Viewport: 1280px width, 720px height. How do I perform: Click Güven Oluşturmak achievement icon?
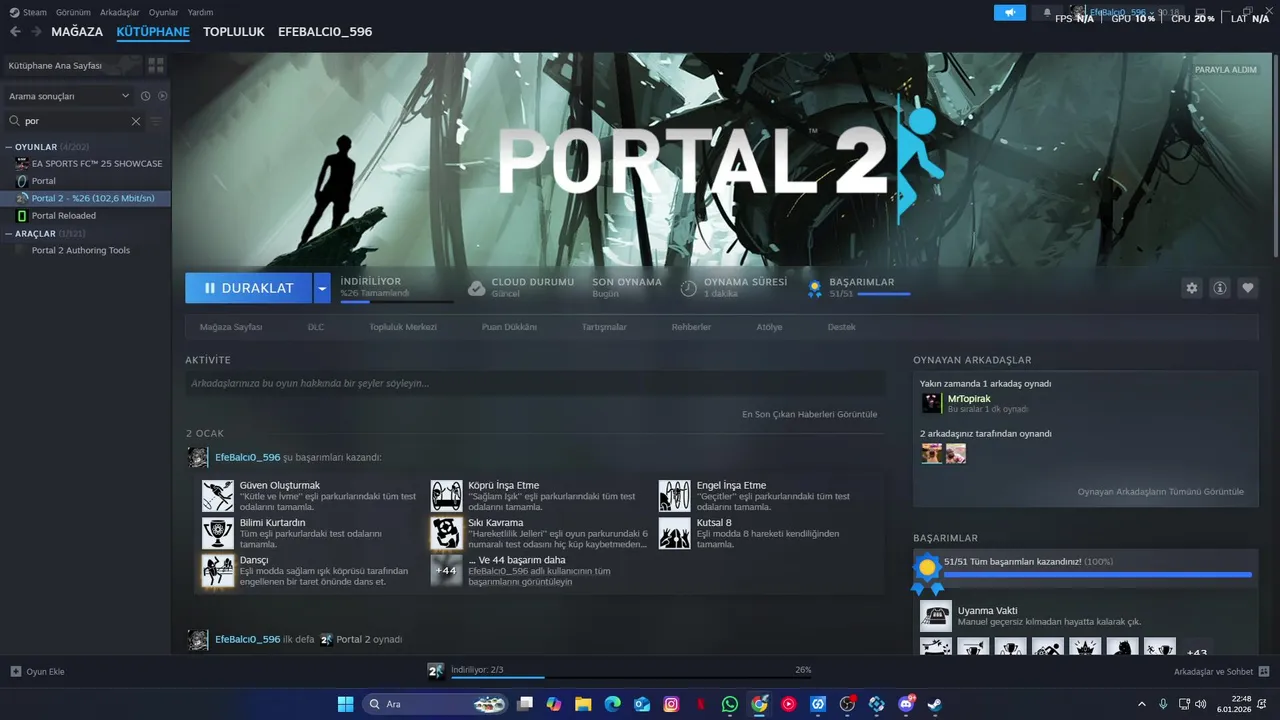click(218, 496)
